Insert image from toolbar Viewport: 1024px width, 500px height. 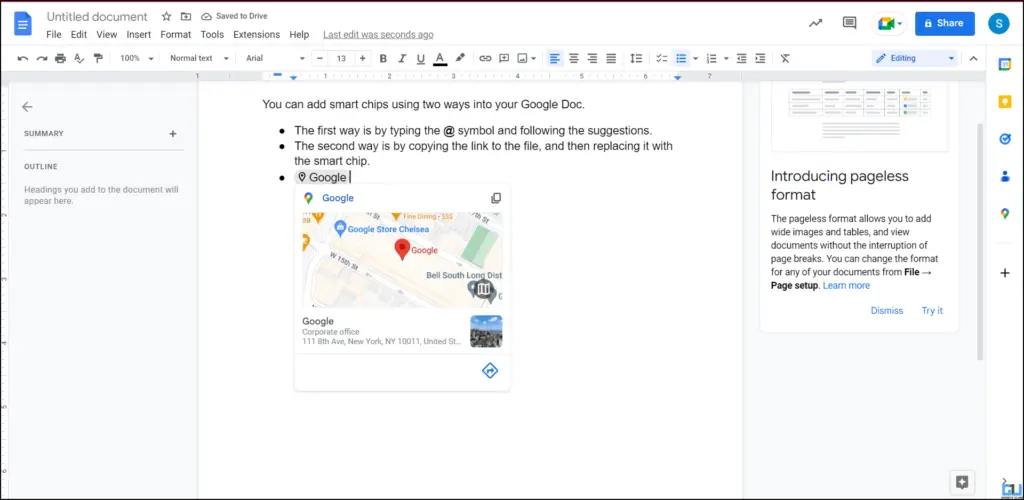(x=522, y=58)
